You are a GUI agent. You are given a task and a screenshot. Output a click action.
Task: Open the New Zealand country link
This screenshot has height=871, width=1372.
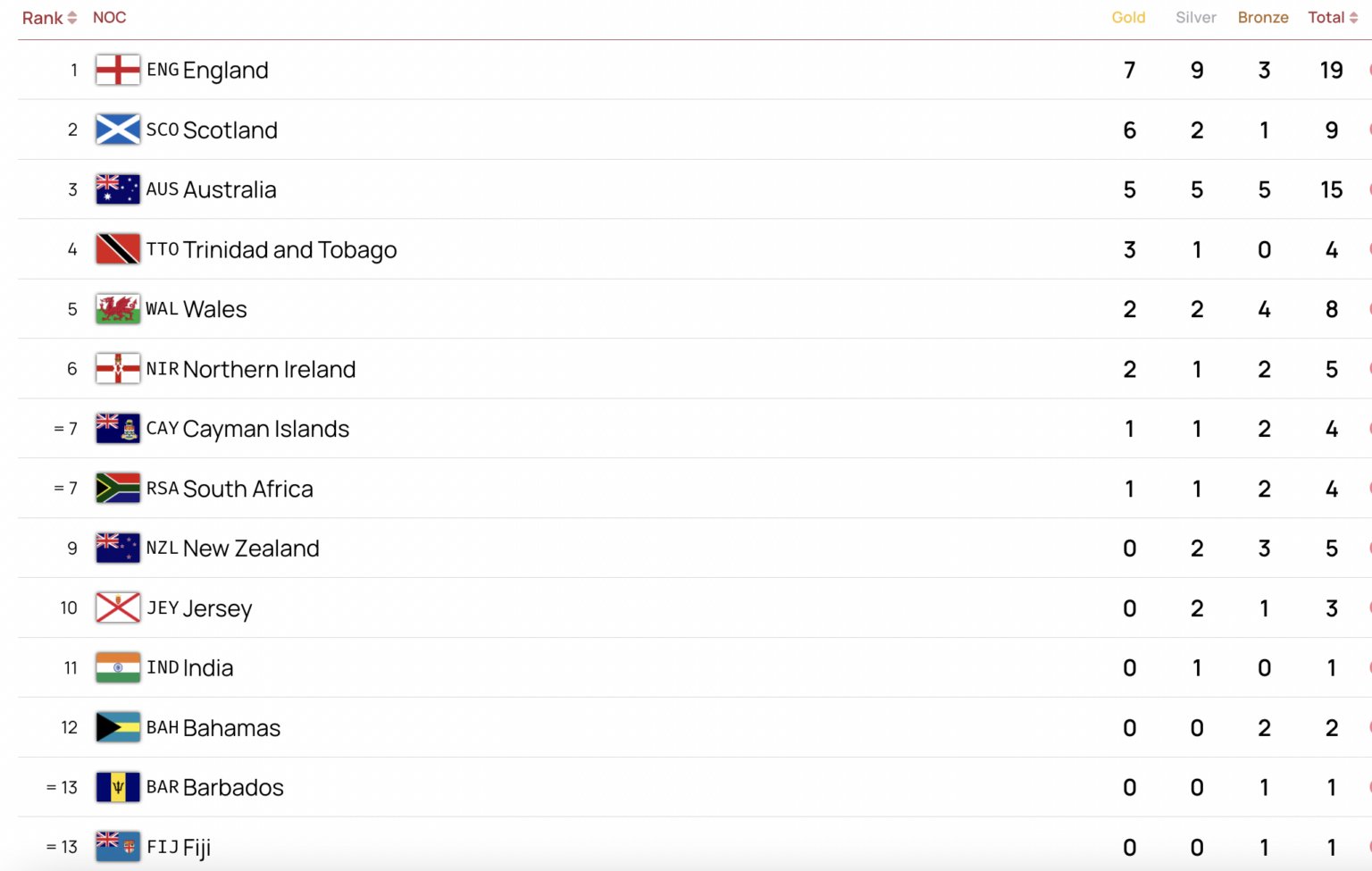click(251, 549)
